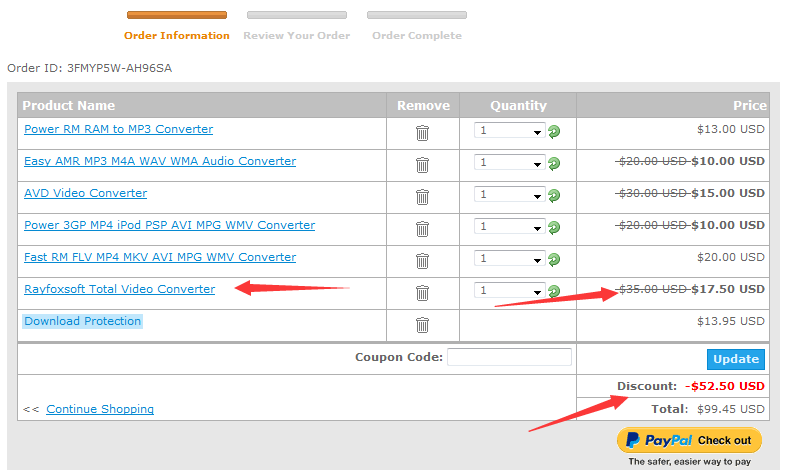Click the blue Update button
The height and width of the screenshot is (470, 793).
pos(736,359)
